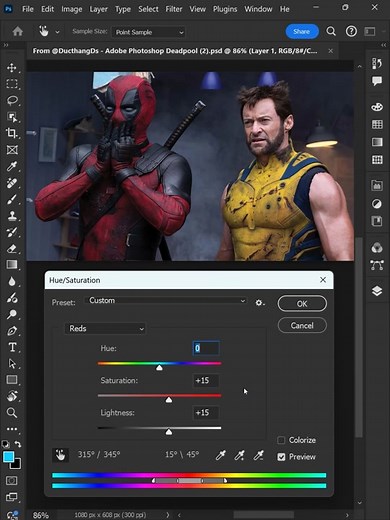Screen dimensions: 390x520
Task: Open the Plugins menu
Action: coord(225,9)
